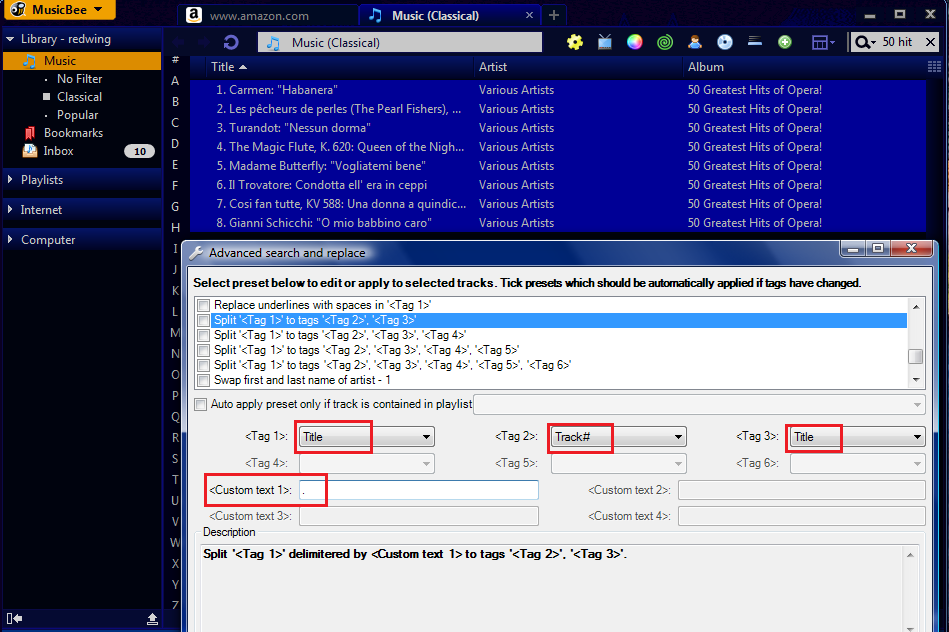Open the color wheel toolbar icon
Viewport: 949px width, 632px height.
pos(634,42)
